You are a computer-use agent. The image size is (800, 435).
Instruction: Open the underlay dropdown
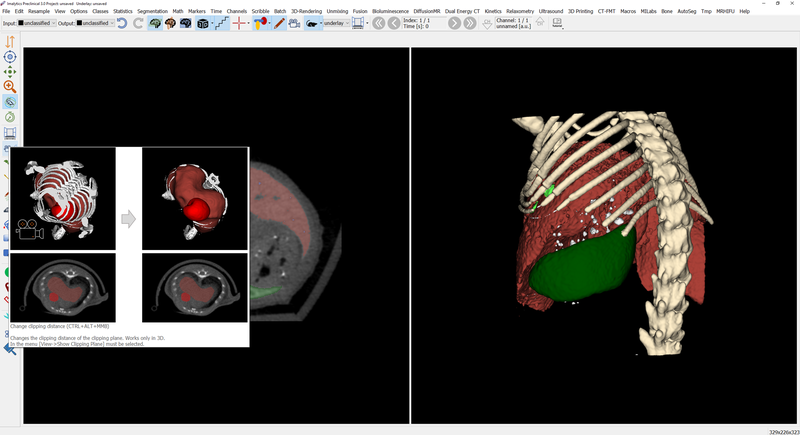point(337,23)
